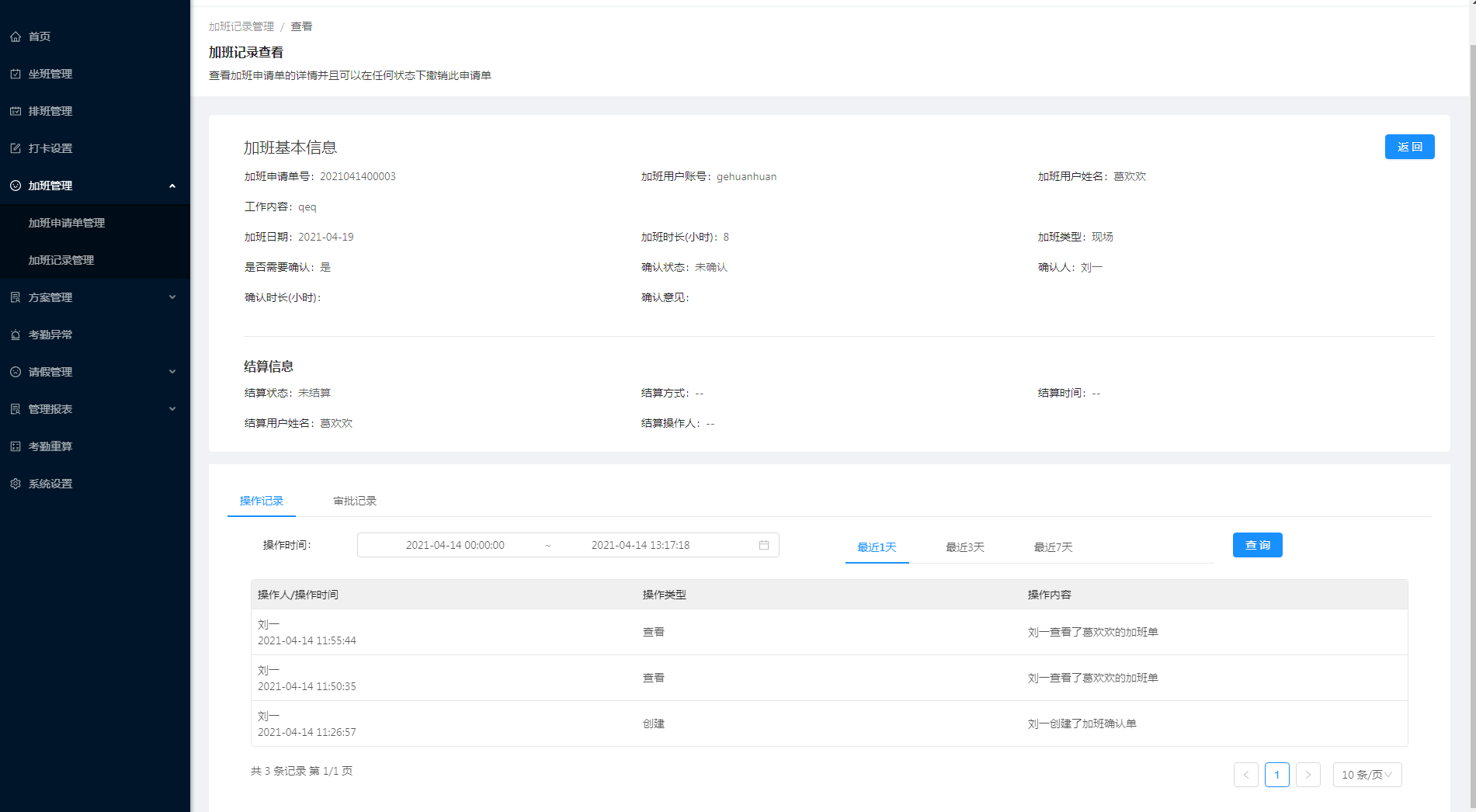Go to previous page arrow
The image size is (1476, 812).
[x=1246, y=775]
